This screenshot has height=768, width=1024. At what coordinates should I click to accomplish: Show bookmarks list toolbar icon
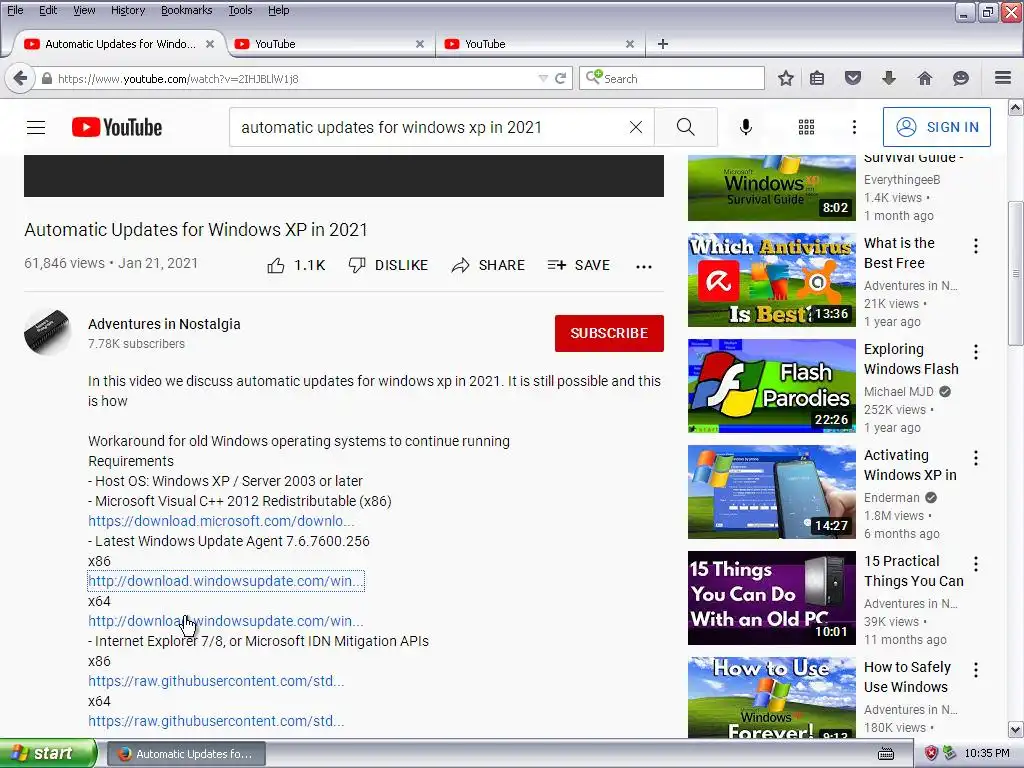point(817,78)
